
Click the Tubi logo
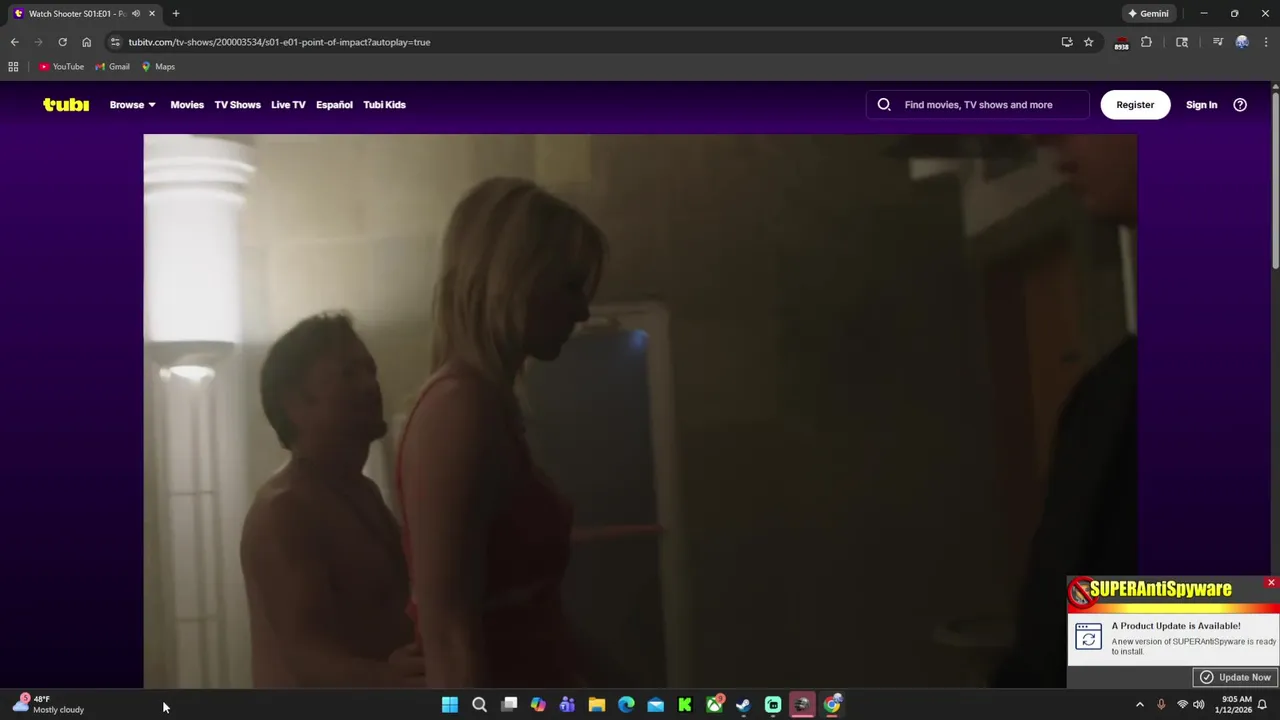tap(66, 104)
